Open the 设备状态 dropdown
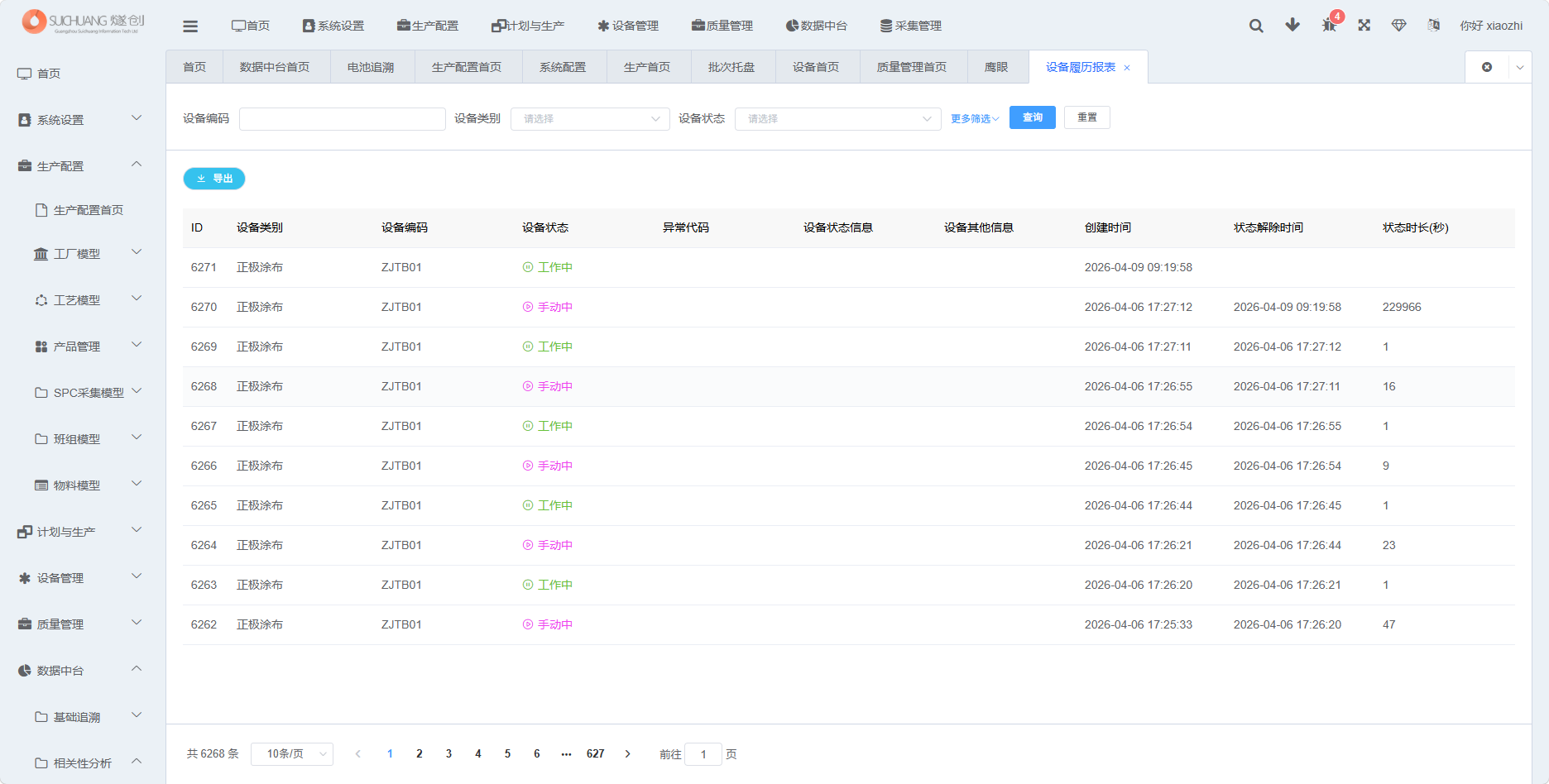The image size is (1549, 784). (837, 119)
